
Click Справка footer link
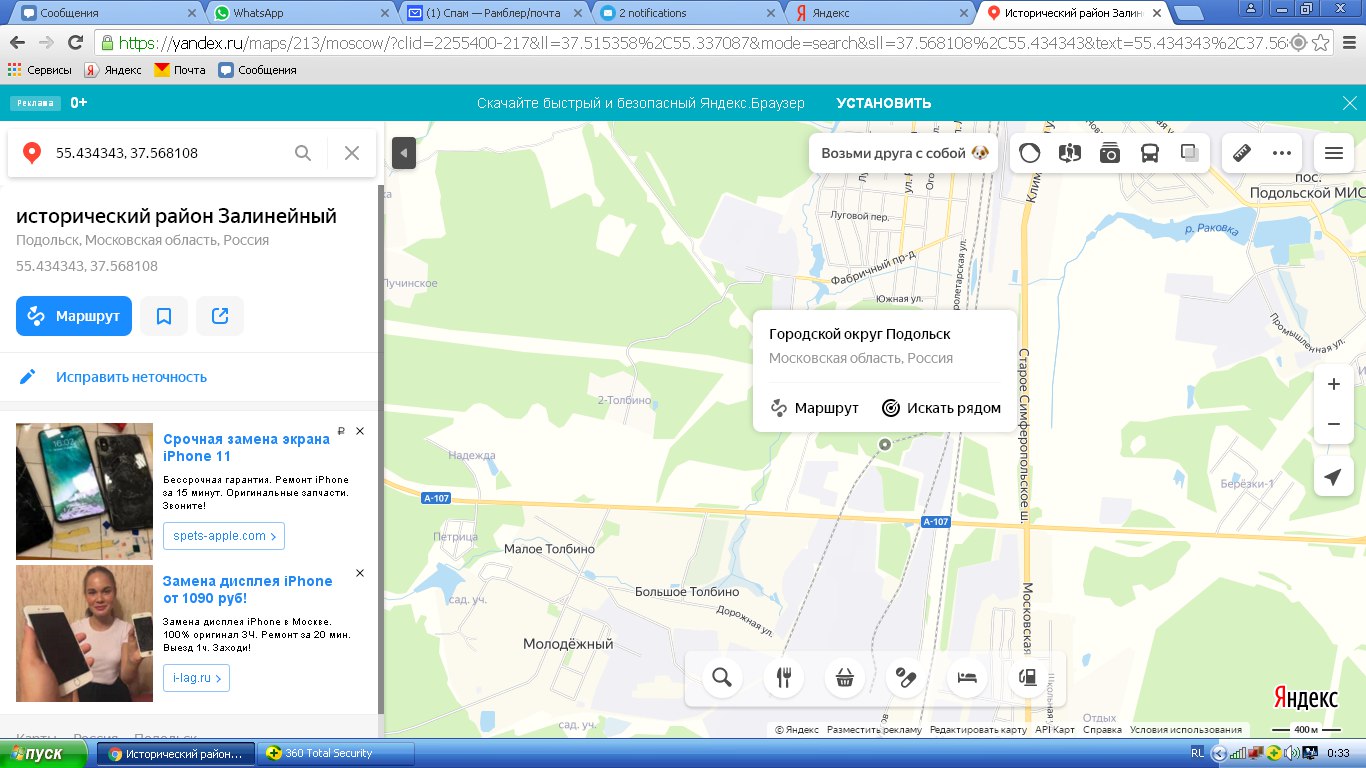pyautogui.click(x=1102, y=730)
